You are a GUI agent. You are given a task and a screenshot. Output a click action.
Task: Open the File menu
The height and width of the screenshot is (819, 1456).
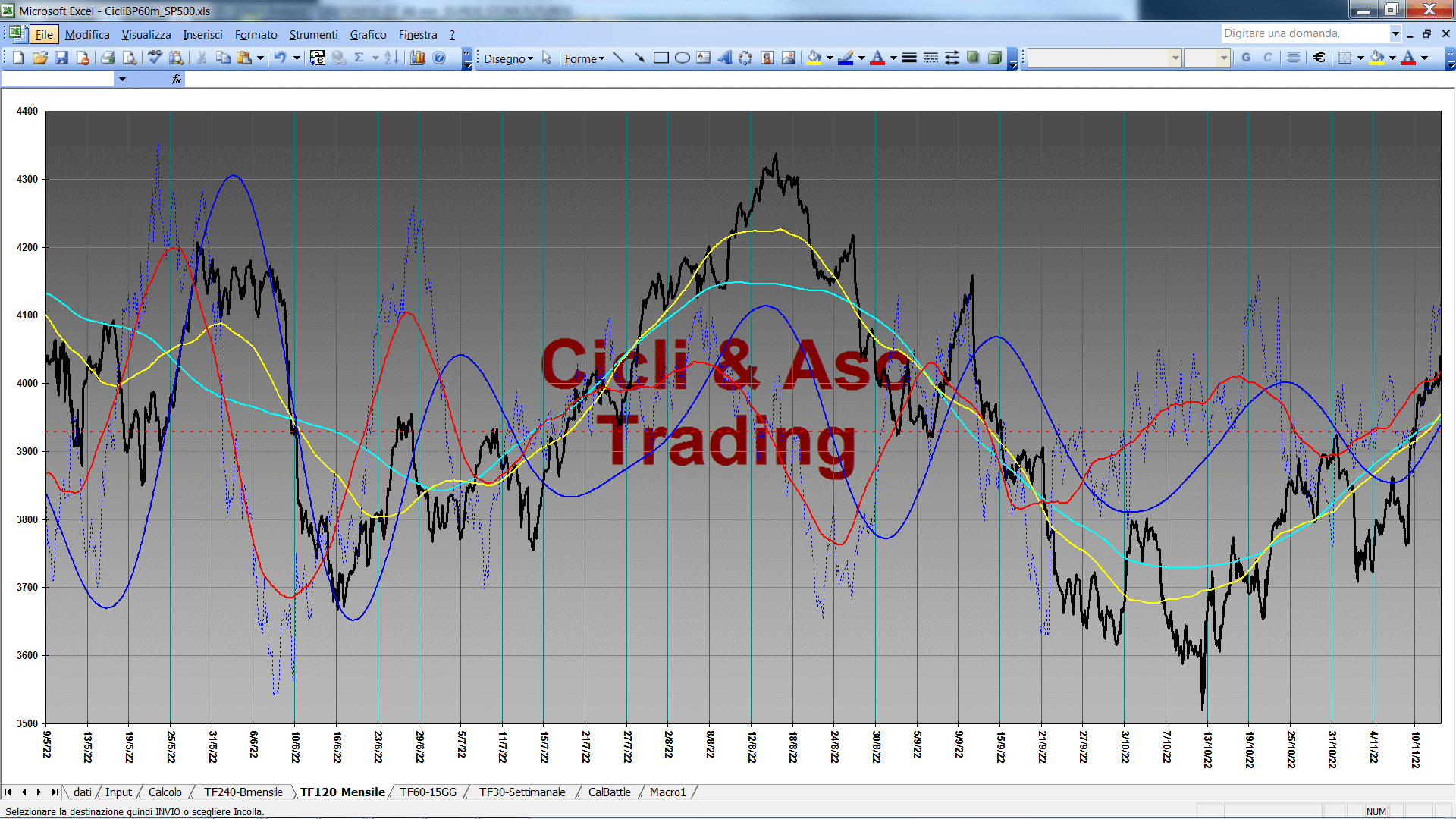[x=44, y=34]
